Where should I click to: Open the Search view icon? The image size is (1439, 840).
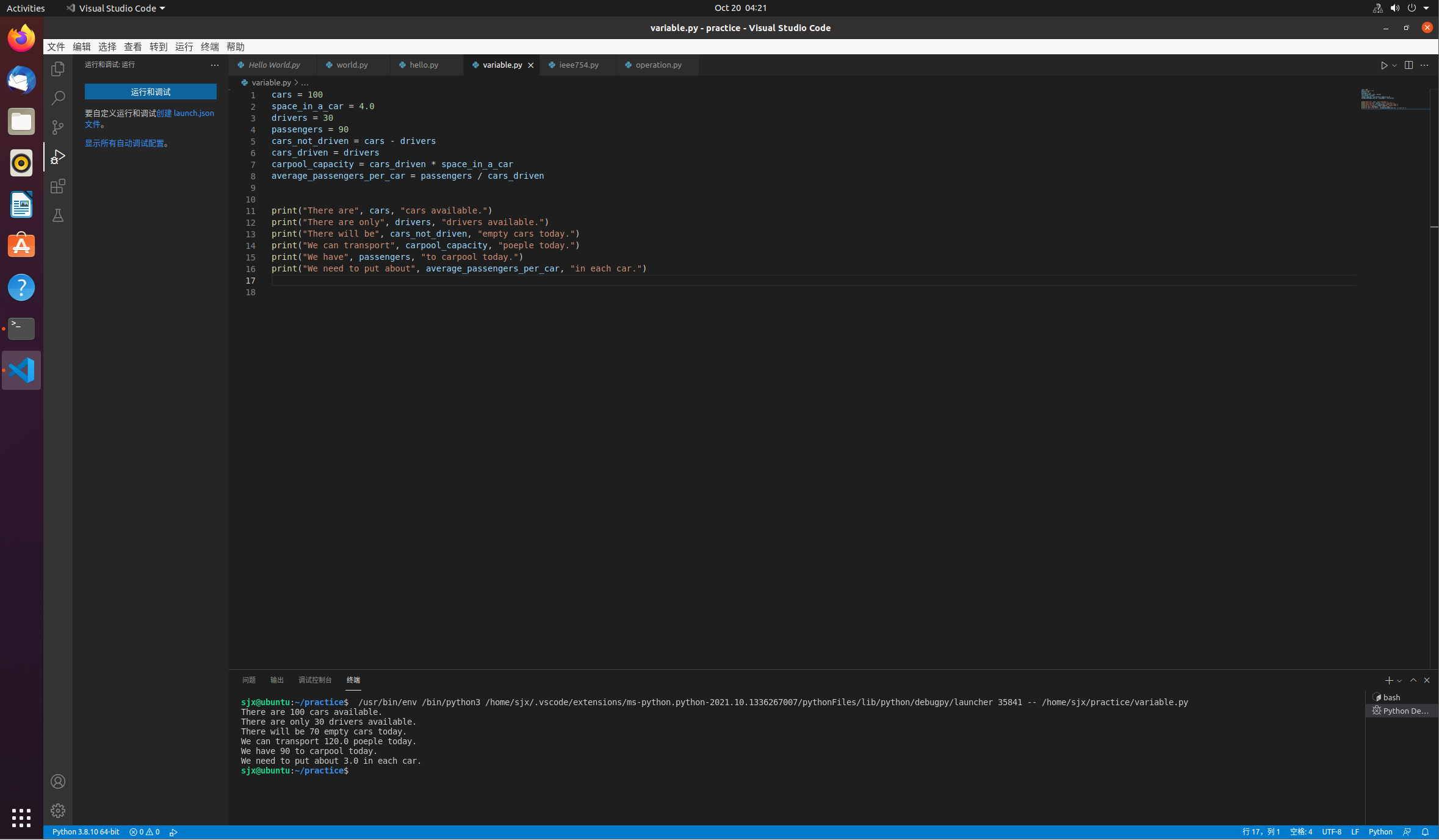[58, 98]
